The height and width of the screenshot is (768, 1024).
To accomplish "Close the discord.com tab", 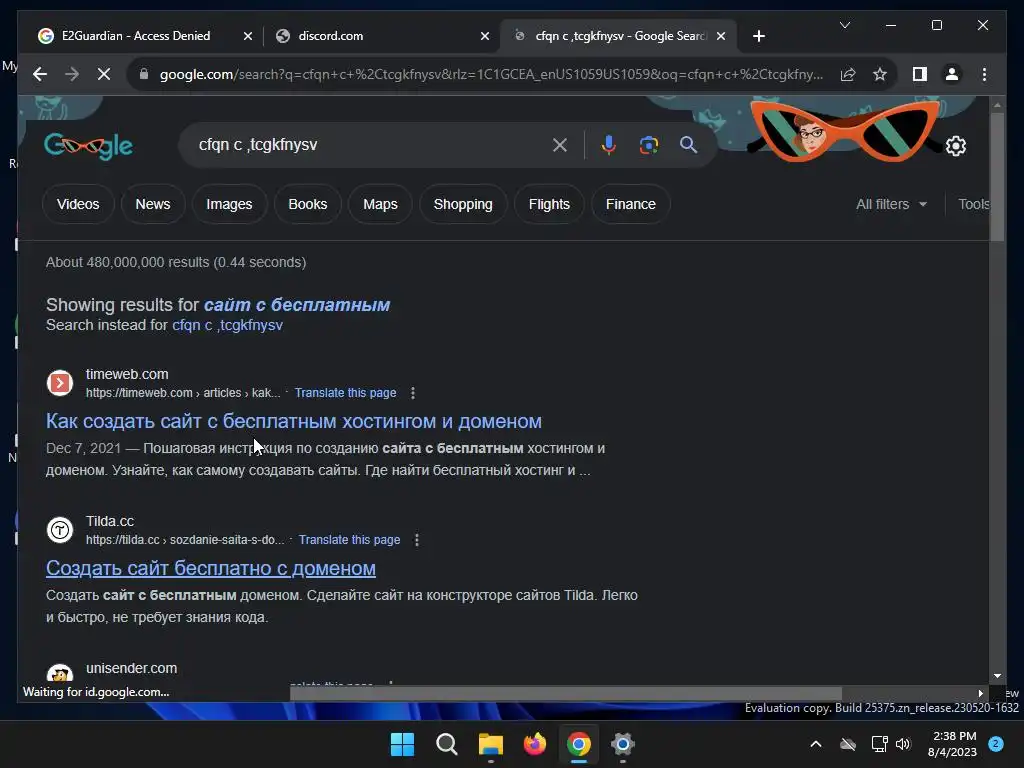I will coord(485,36).
